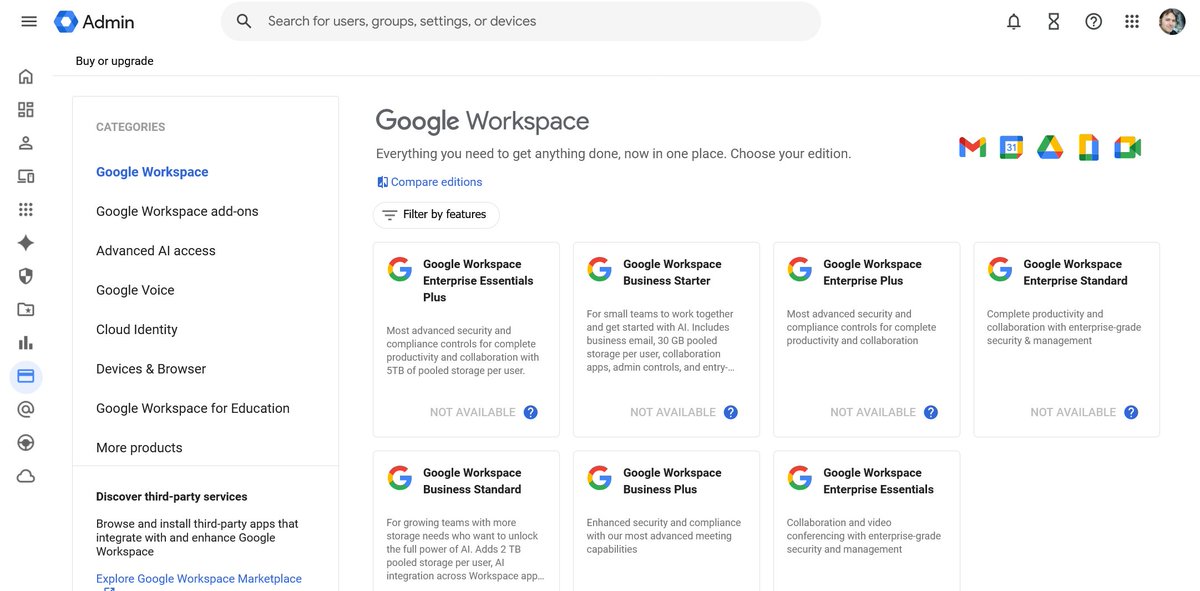Click the Google Admin logo
The height and width of the screenshot is (591, 1200).
pyautogui.click(x=94, y=21)
